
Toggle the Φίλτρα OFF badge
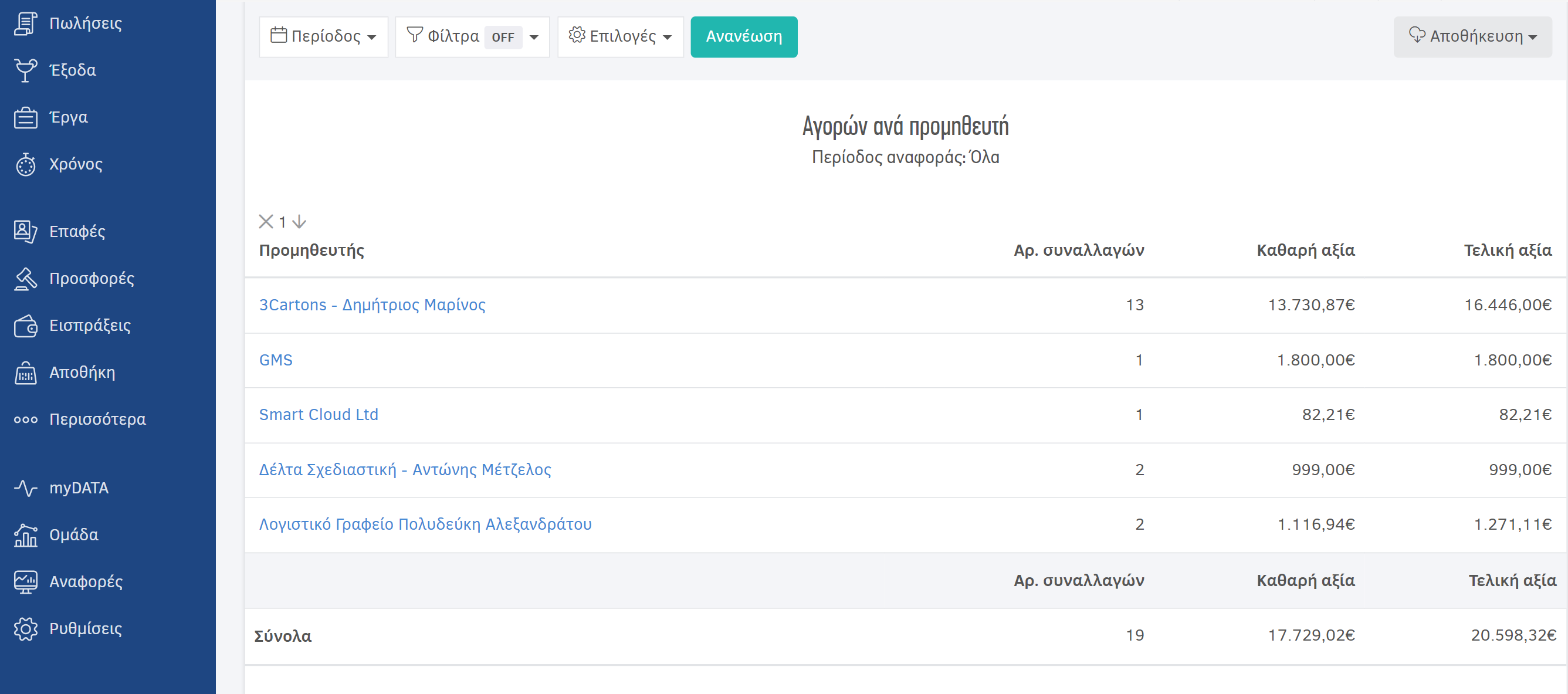click(503, 37)
